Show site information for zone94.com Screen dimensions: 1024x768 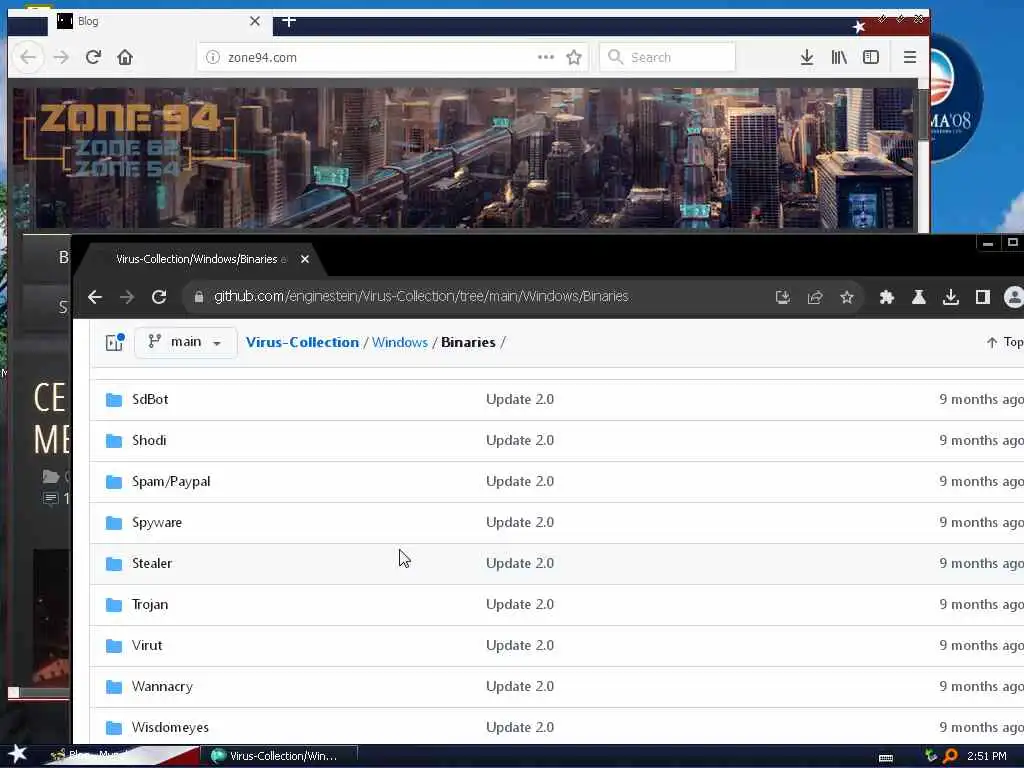pyautogui.click(x=213, y=57)
